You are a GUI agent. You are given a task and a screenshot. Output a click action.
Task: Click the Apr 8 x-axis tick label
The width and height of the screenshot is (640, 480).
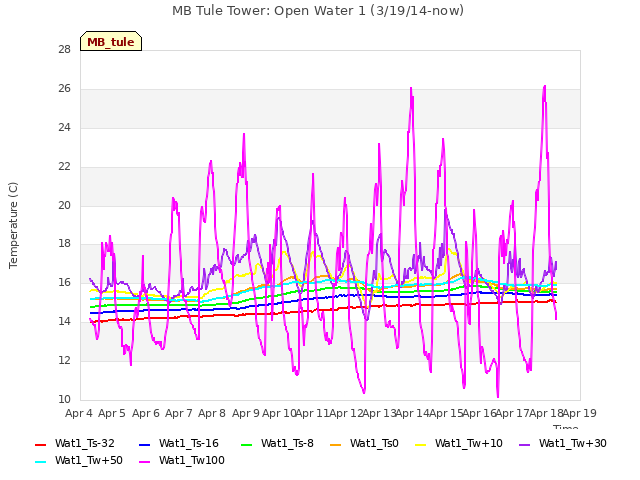[212, 413]
